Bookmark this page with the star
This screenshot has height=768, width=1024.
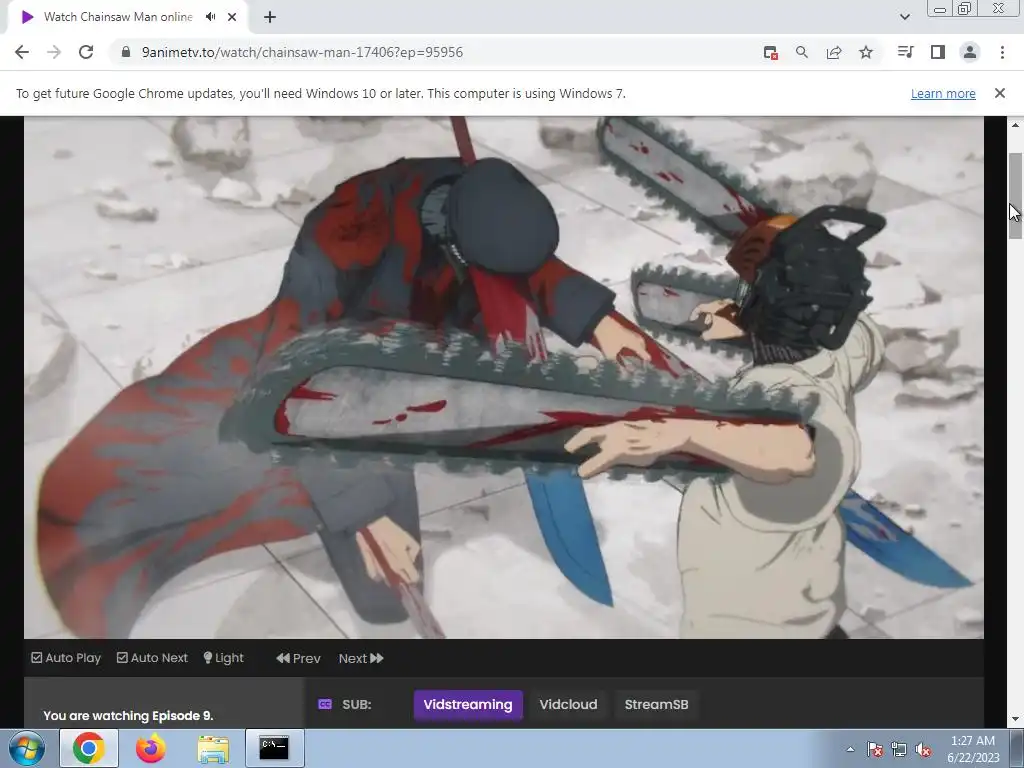click(x=866, y=52)
